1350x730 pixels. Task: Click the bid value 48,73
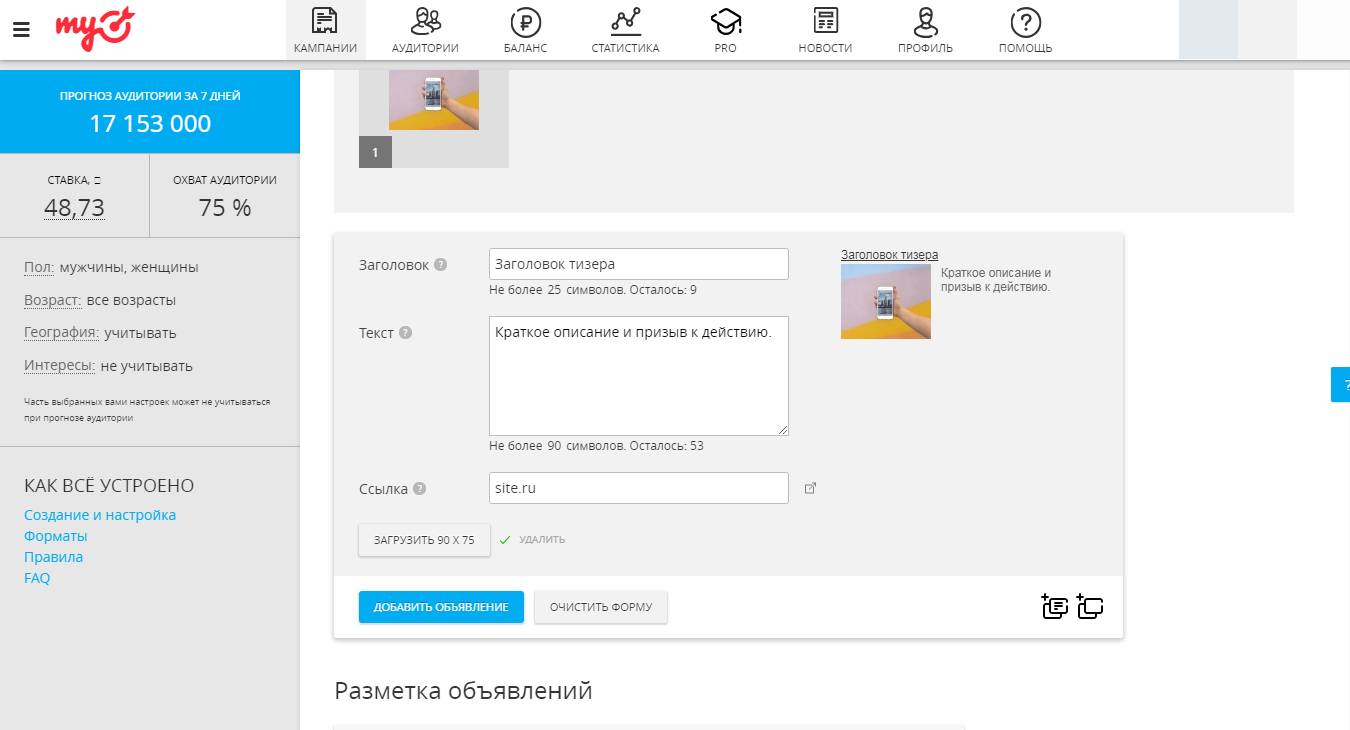[x=74, y=208]
